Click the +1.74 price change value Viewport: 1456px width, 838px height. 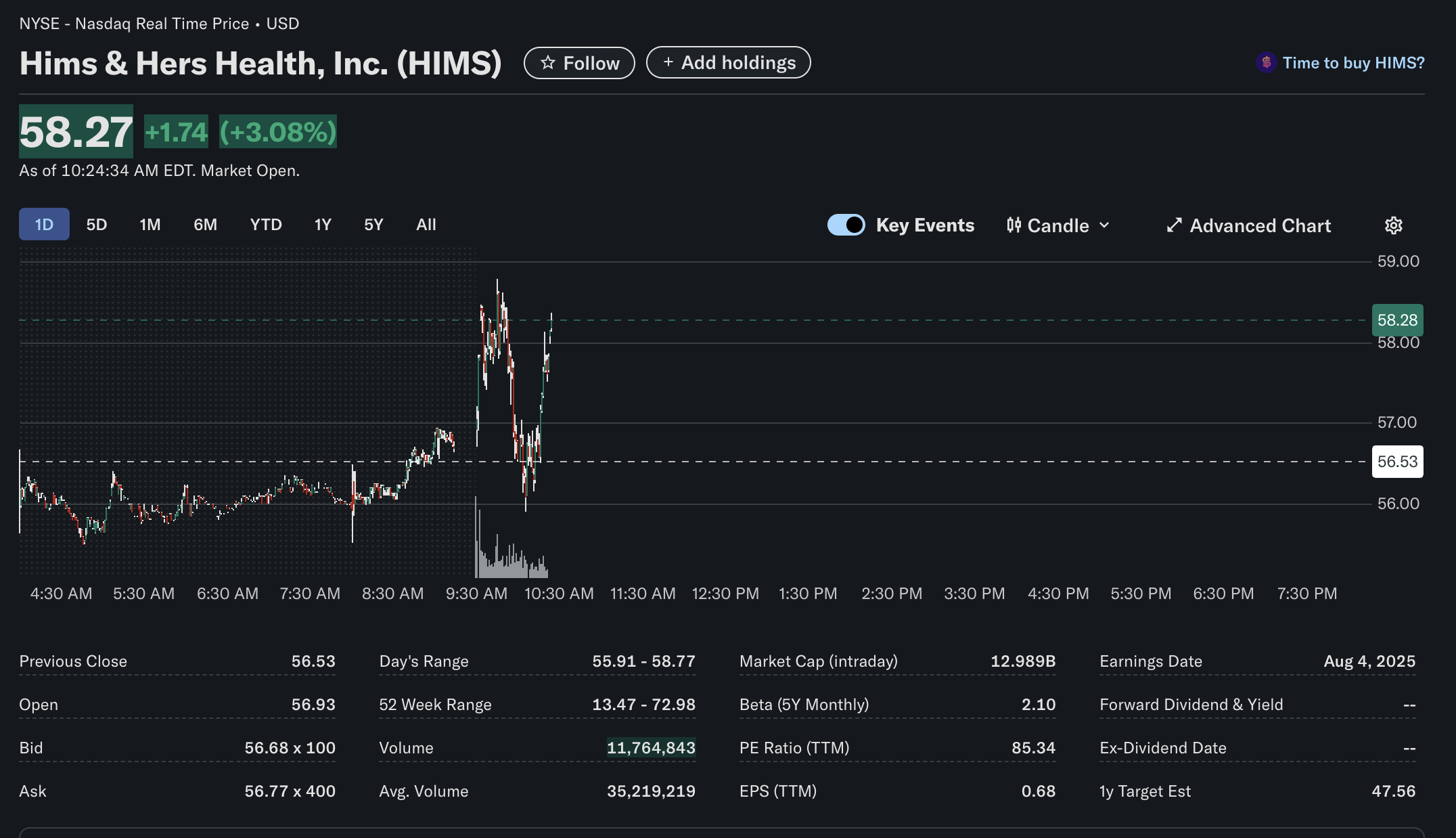tap(176, 132)
